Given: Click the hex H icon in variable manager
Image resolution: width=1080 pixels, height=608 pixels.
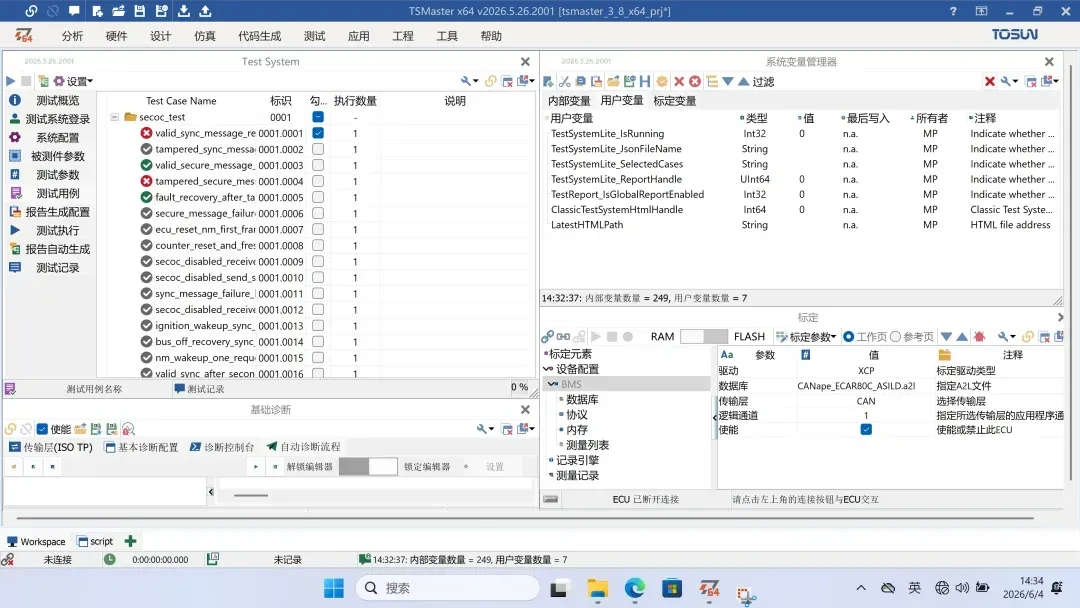Looking at the screenshot, I should [645, 81].
